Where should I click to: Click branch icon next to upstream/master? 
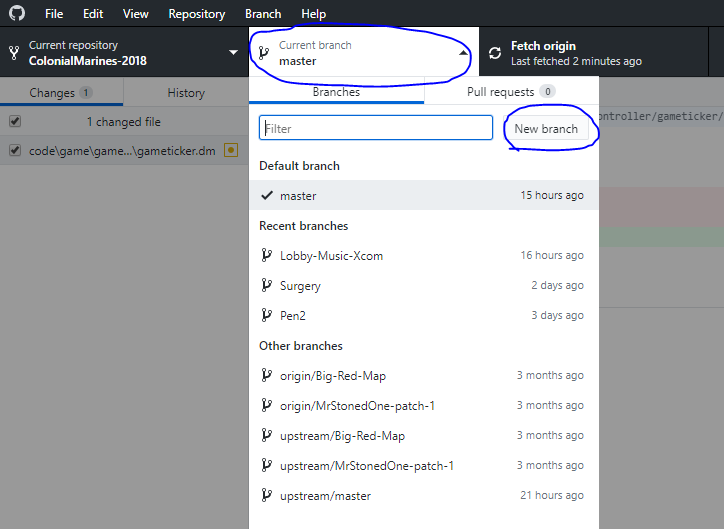pyautogui.click(x=266, y=495)
